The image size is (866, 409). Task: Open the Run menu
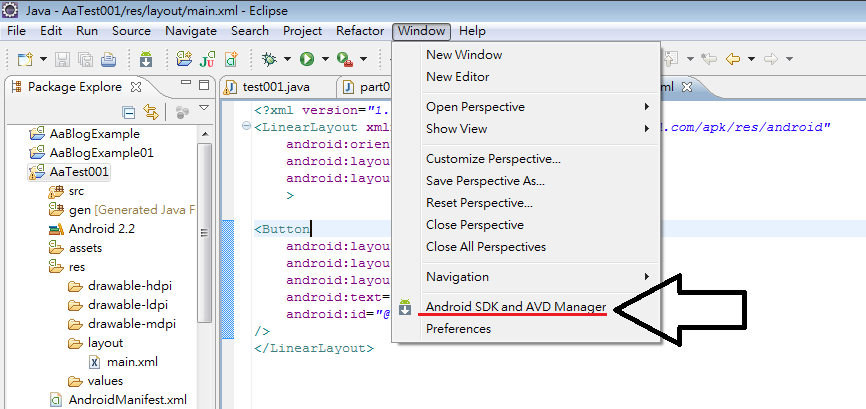click(87, 31)
